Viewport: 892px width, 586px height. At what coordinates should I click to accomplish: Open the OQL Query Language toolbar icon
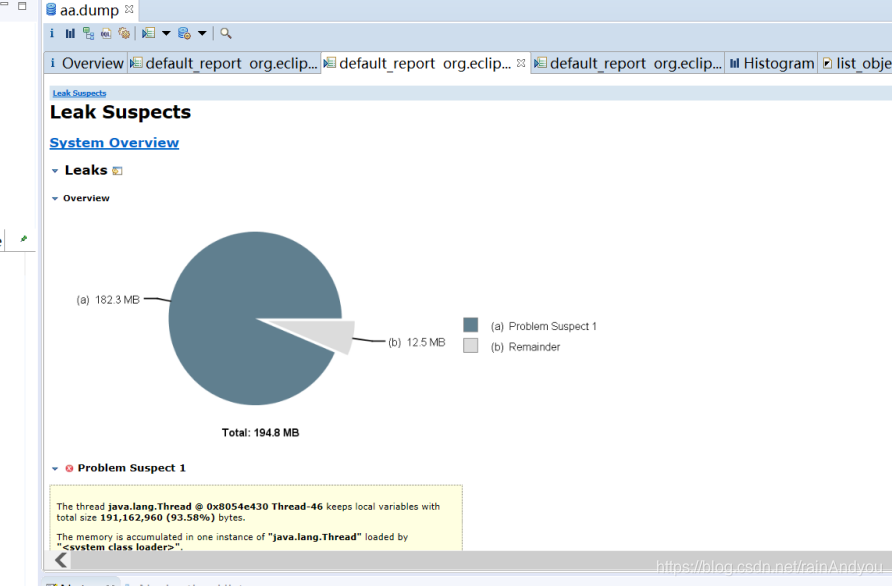click(x=106, y=34)
